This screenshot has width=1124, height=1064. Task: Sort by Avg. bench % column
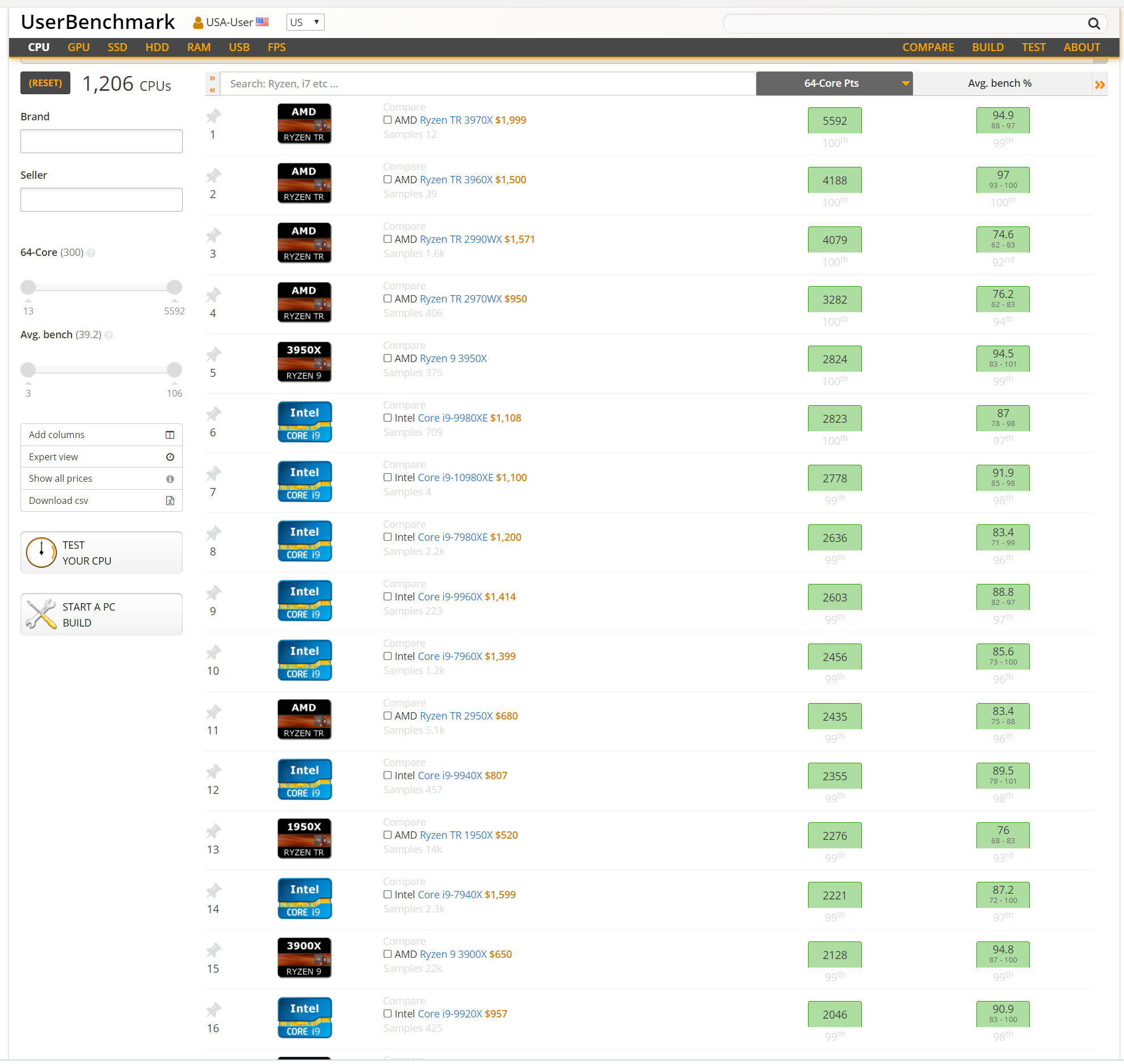click(x=1000, y=83)
